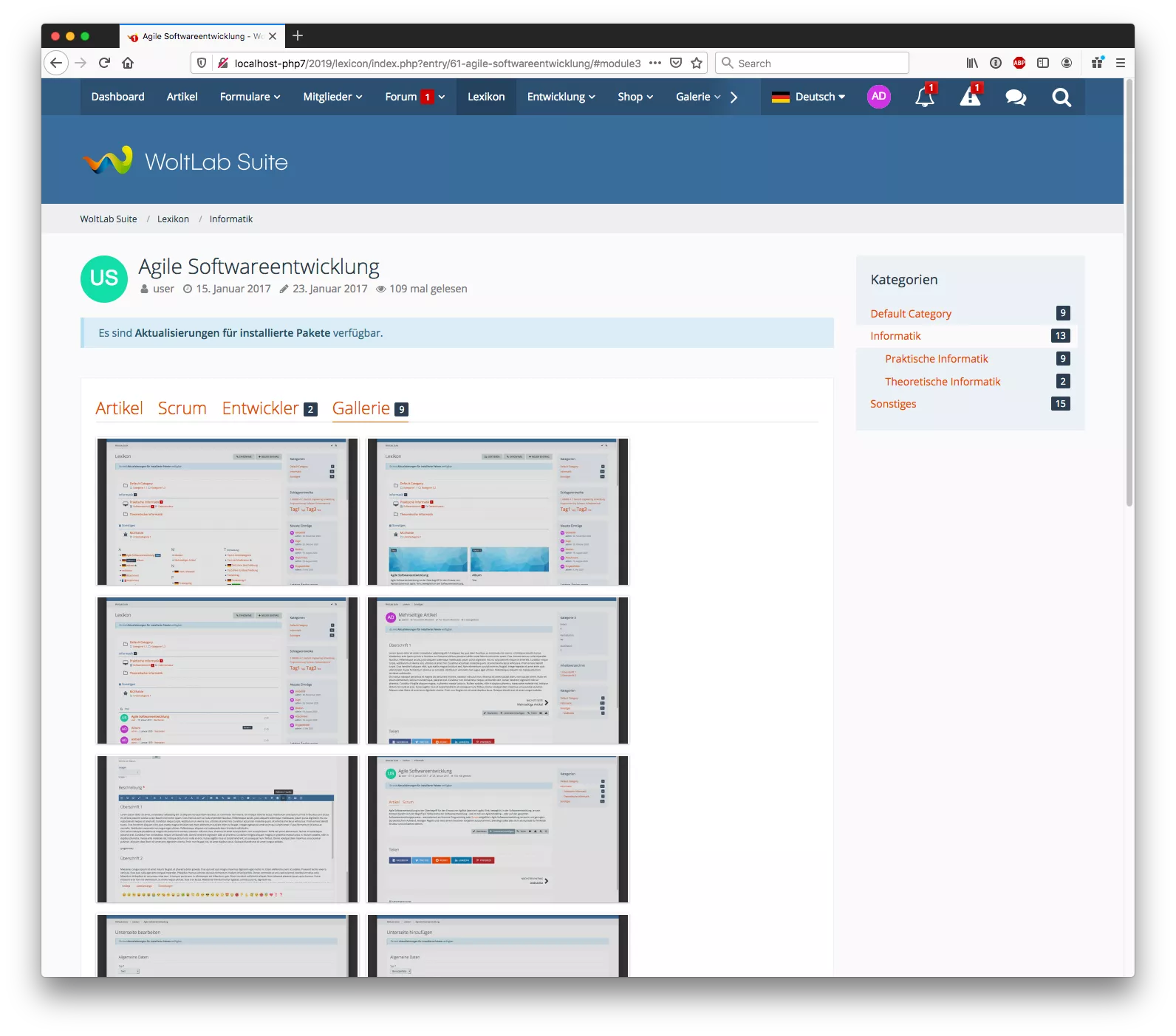The width and height of the screenshot is (1176, 1036).
Task: Open Firefox hamburger menu
Action: coord(1120,64)
